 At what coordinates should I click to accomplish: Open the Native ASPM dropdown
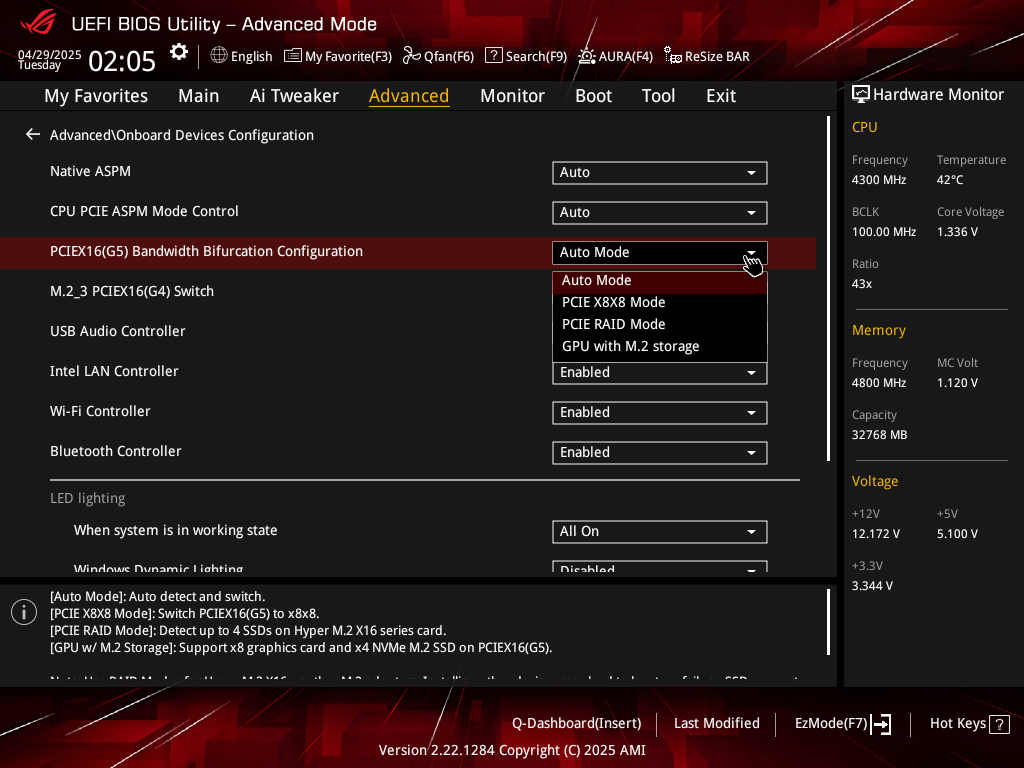click(x=660, y=173)
